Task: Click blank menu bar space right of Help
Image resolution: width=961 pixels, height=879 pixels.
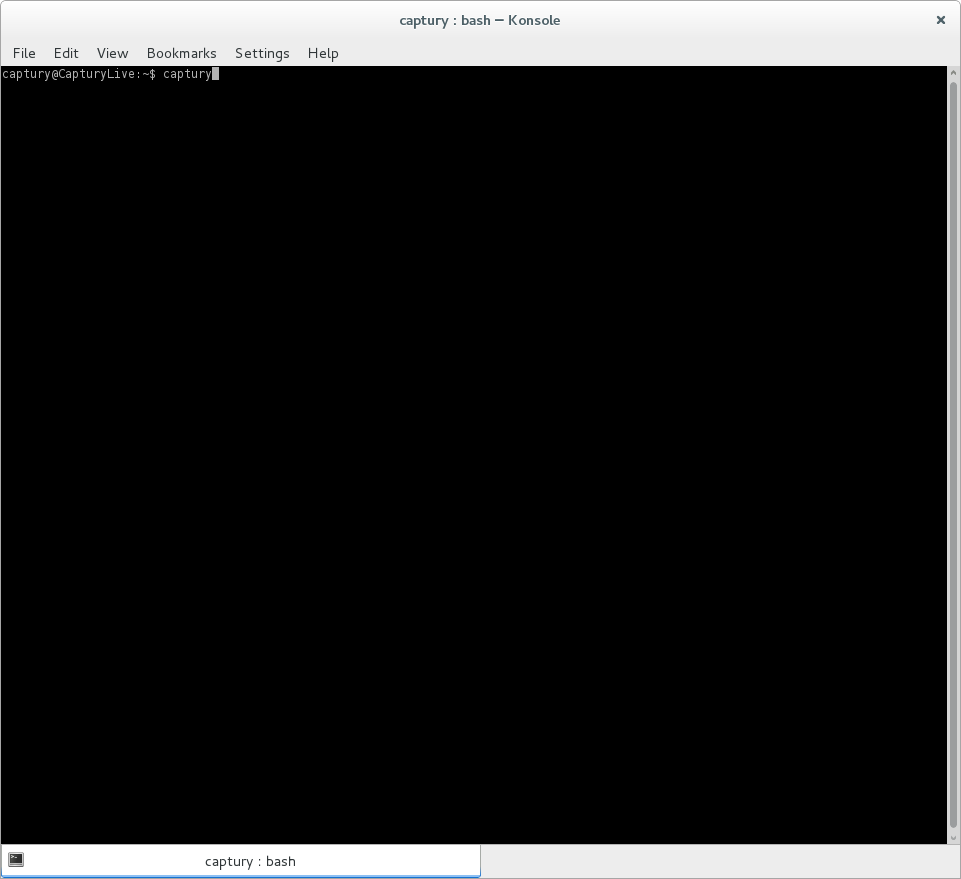Action: (640, 53)
